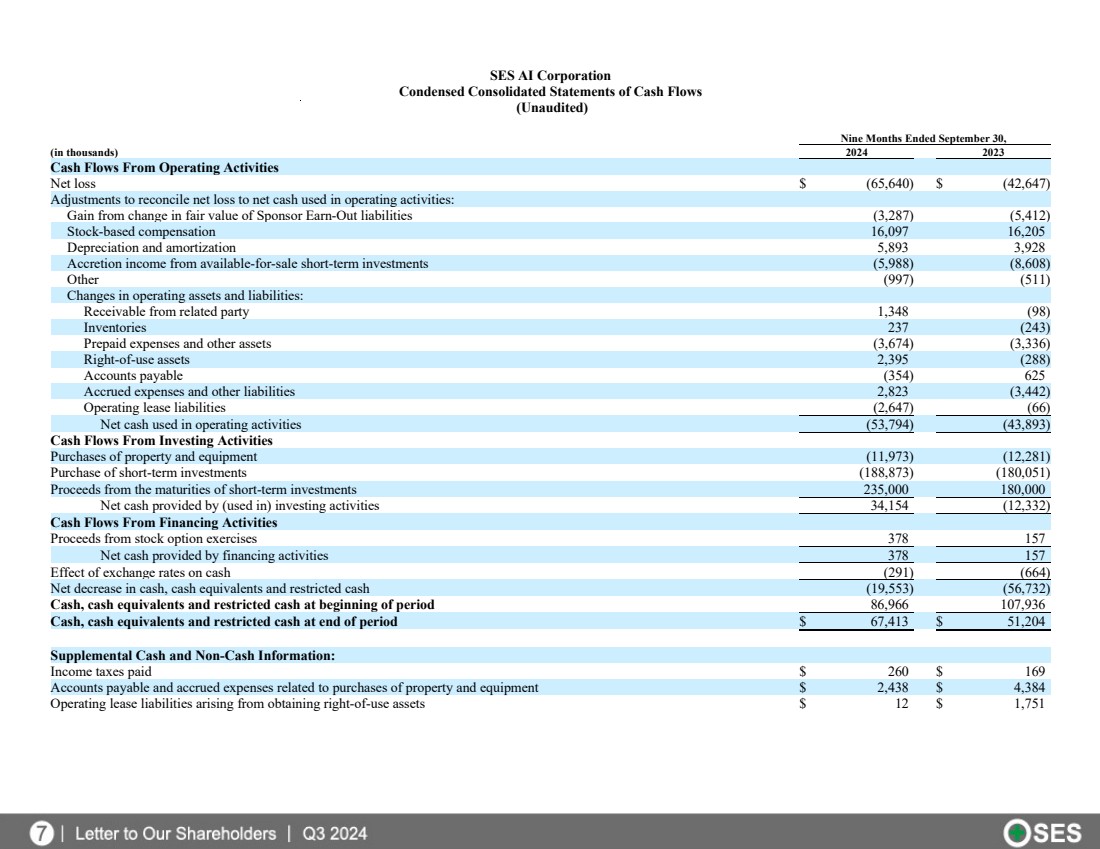Click the "Purchase of short-term investments" row label

pos(148,474)
